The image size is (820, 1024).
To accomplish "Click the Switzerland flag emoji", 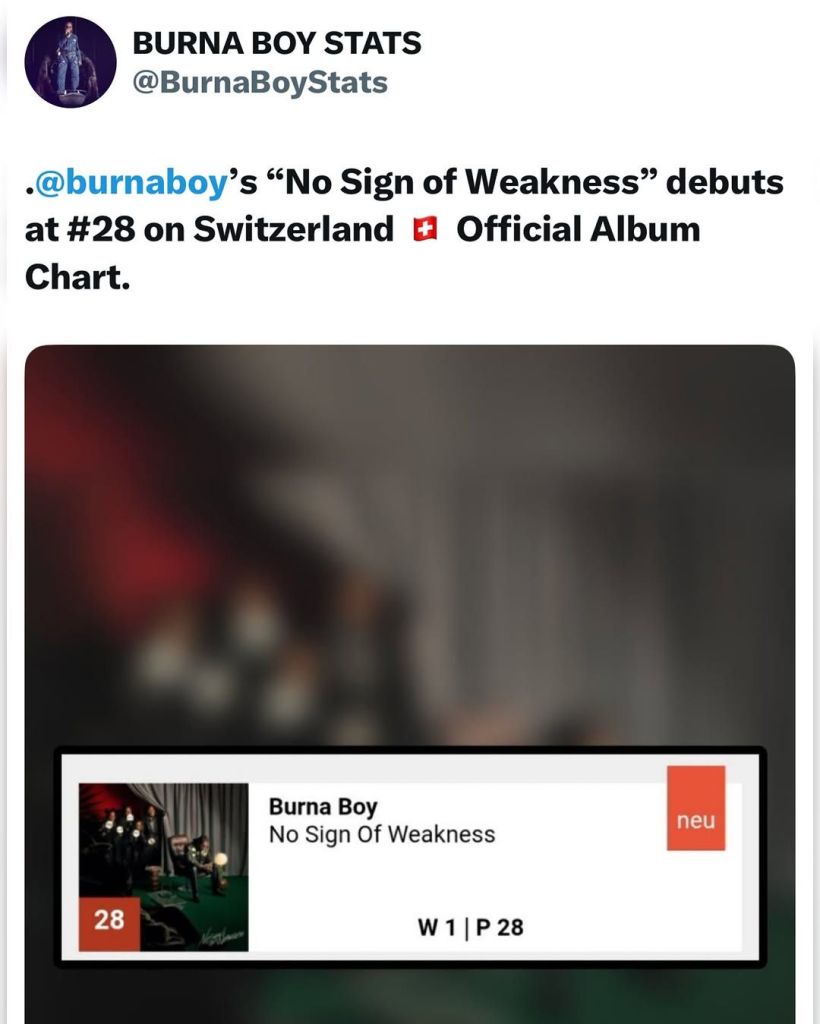I will pyautogui.click(x=425, y=230).
